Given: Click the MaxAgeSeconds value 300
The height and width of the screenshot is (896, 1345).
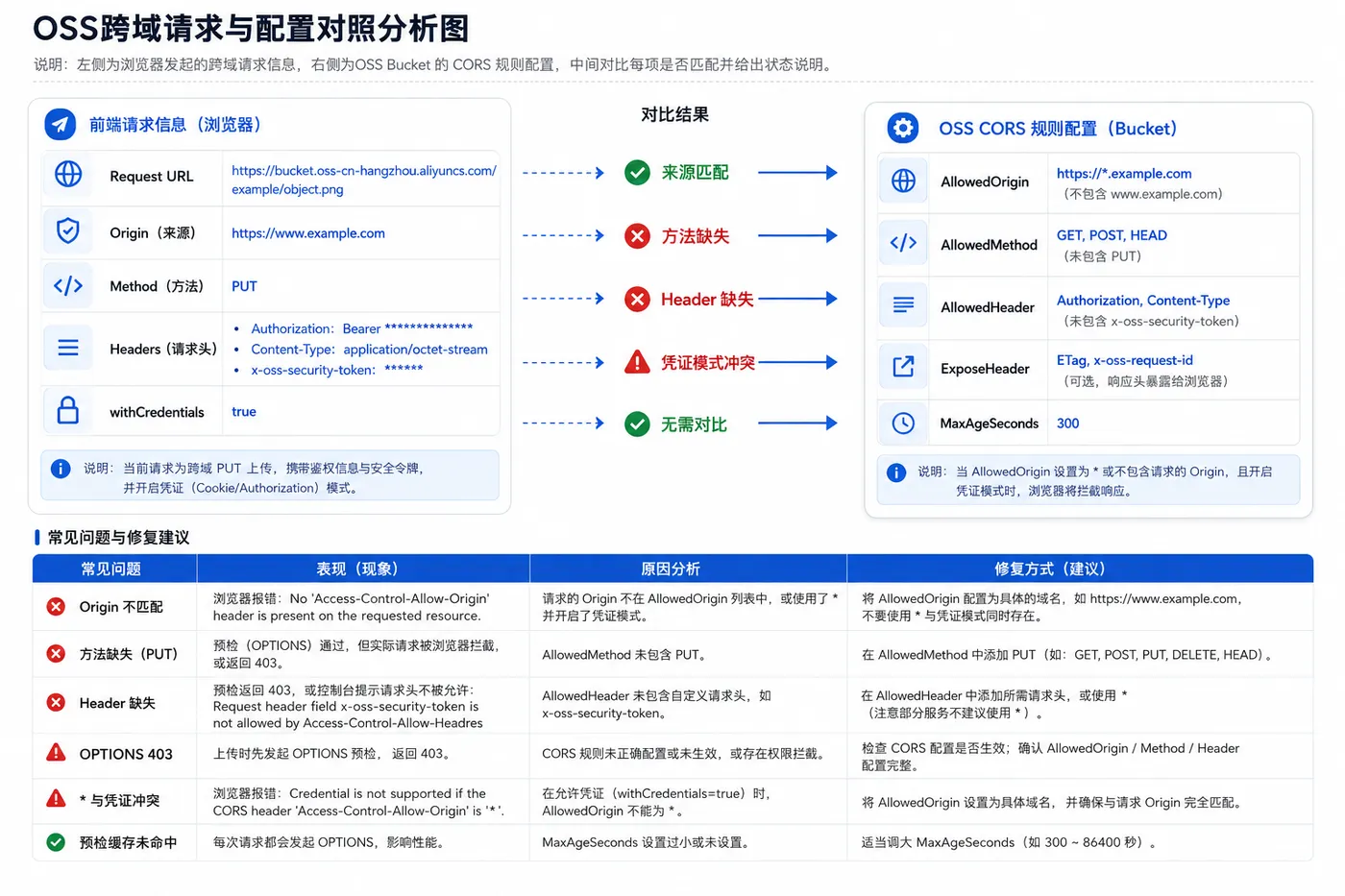Looking at the screenshot, I should click(x=1067, y=424).
